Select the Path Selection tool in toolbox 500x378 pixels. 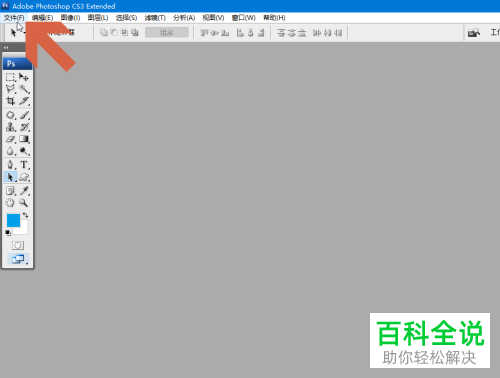pos(10,177)
